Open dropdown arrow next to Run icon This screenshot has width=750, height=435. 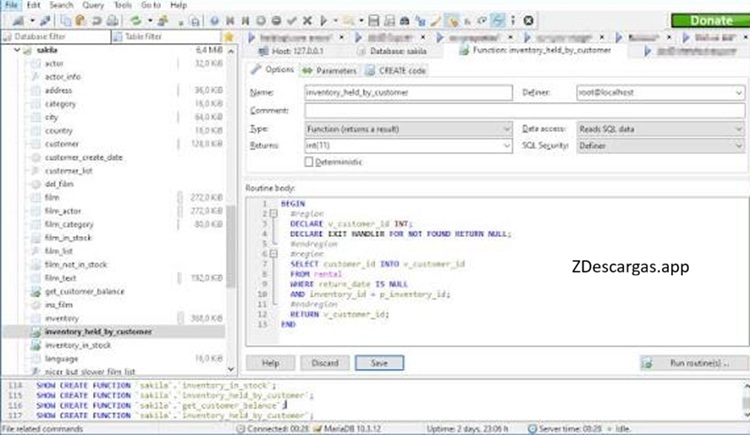click(x=335, y=21)
